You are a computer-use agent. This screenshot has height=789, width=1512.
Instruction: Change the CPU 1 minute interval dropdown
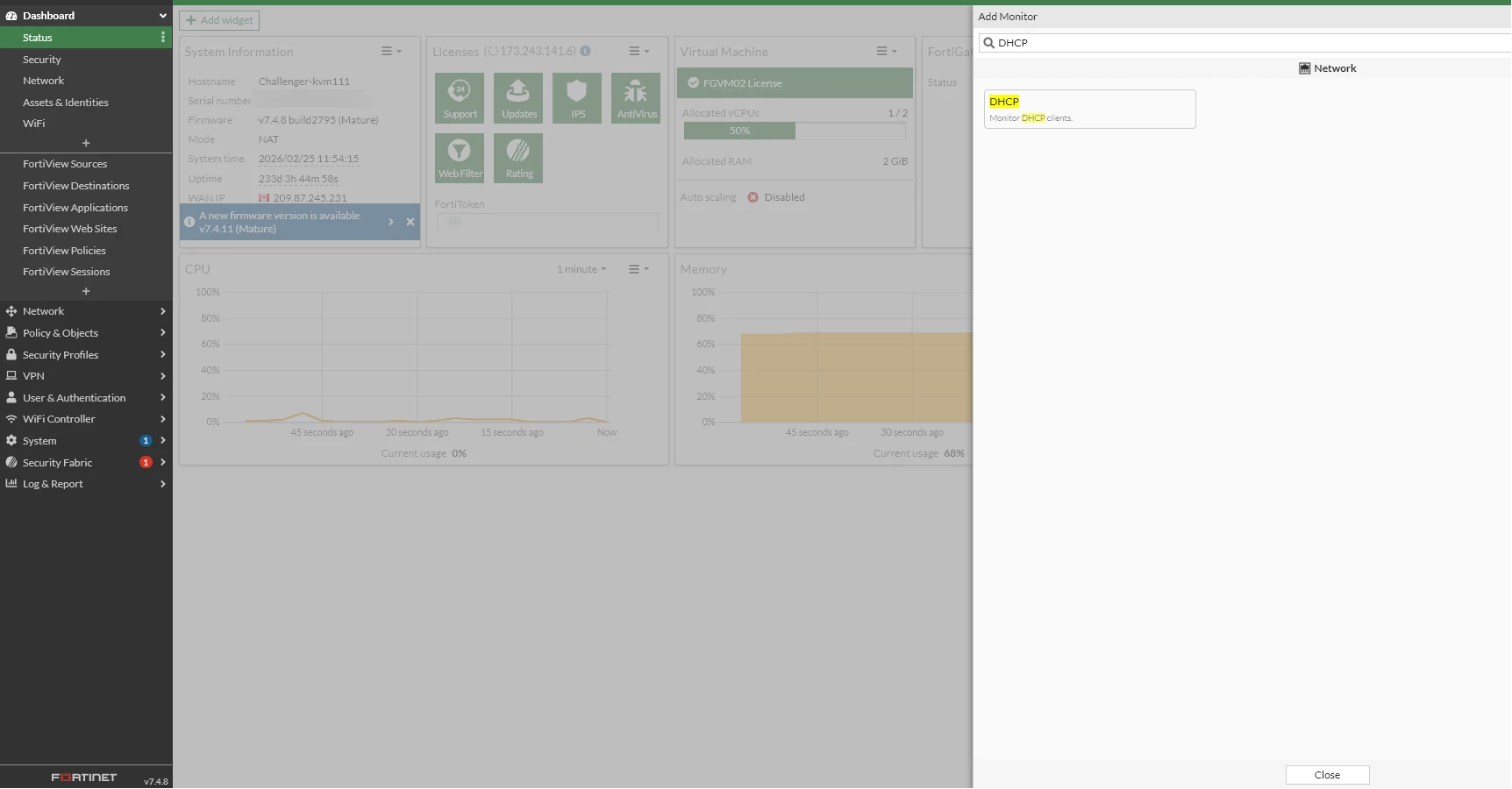581,269
